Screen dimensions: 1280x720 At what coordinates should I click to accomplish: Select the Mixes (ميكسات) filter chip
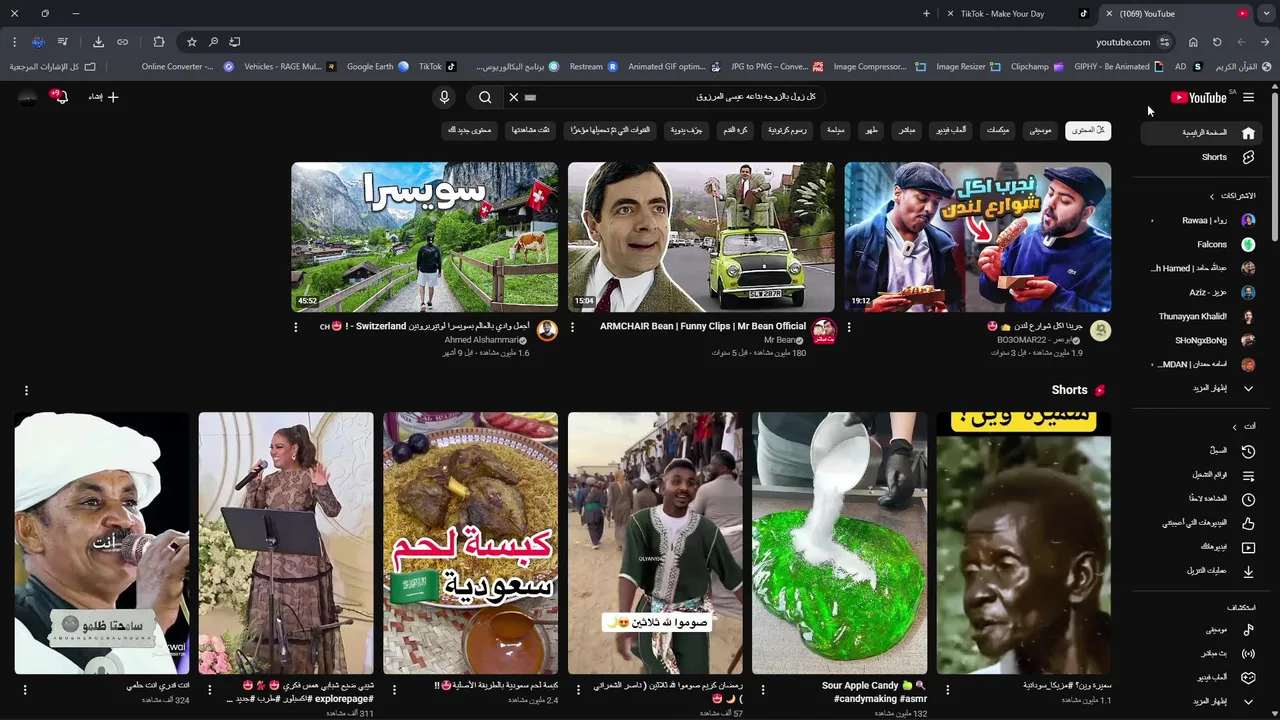[x=997, y=130]
